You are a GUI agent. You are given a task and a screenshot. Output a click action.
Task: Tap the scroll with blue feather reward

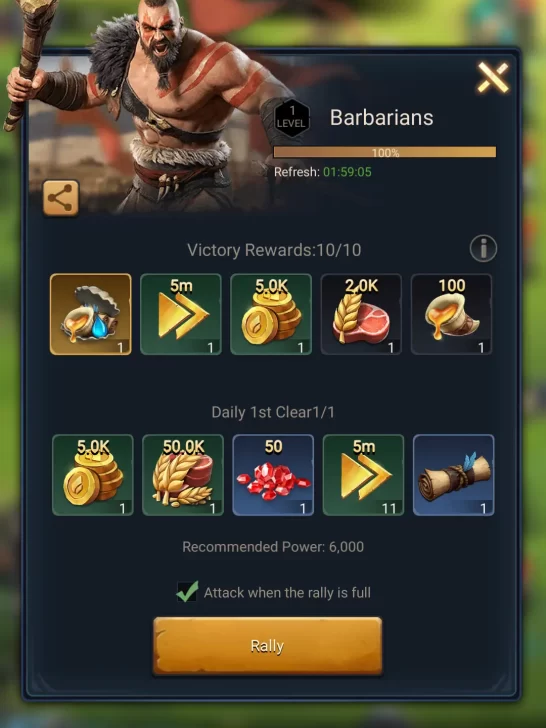click(454, 475)
